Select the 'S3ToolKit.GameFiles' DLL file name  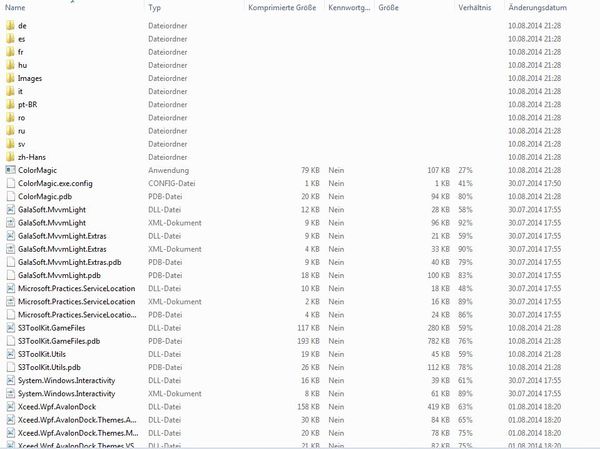[51, 328]
